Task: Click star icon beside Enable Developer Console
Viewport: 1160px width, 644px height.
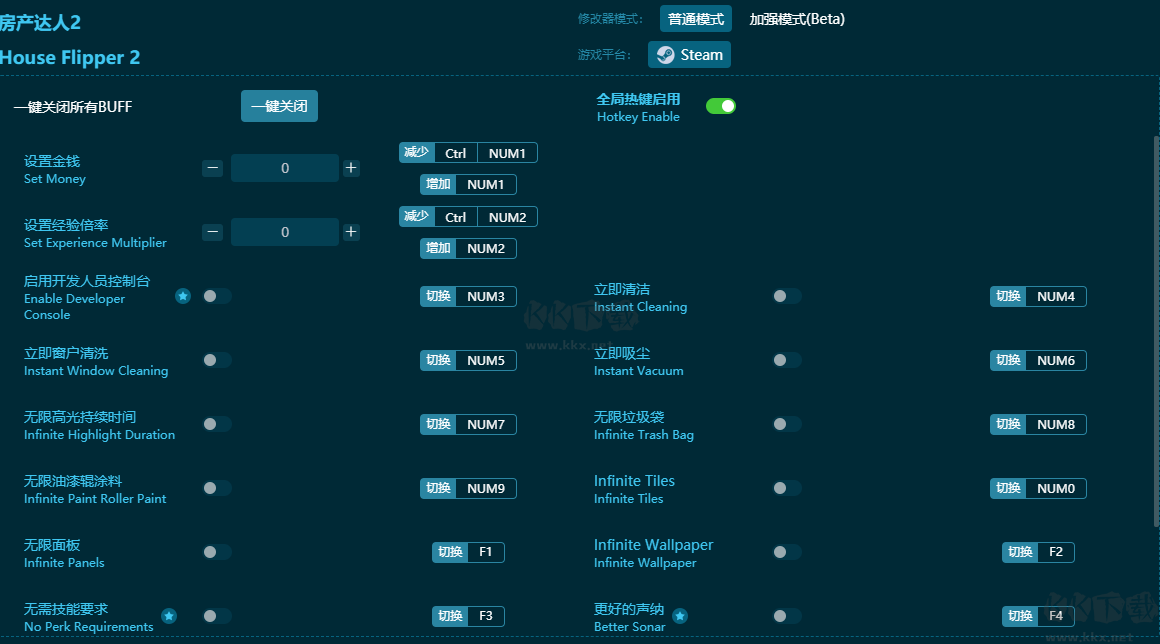Action: pos(183,296)
